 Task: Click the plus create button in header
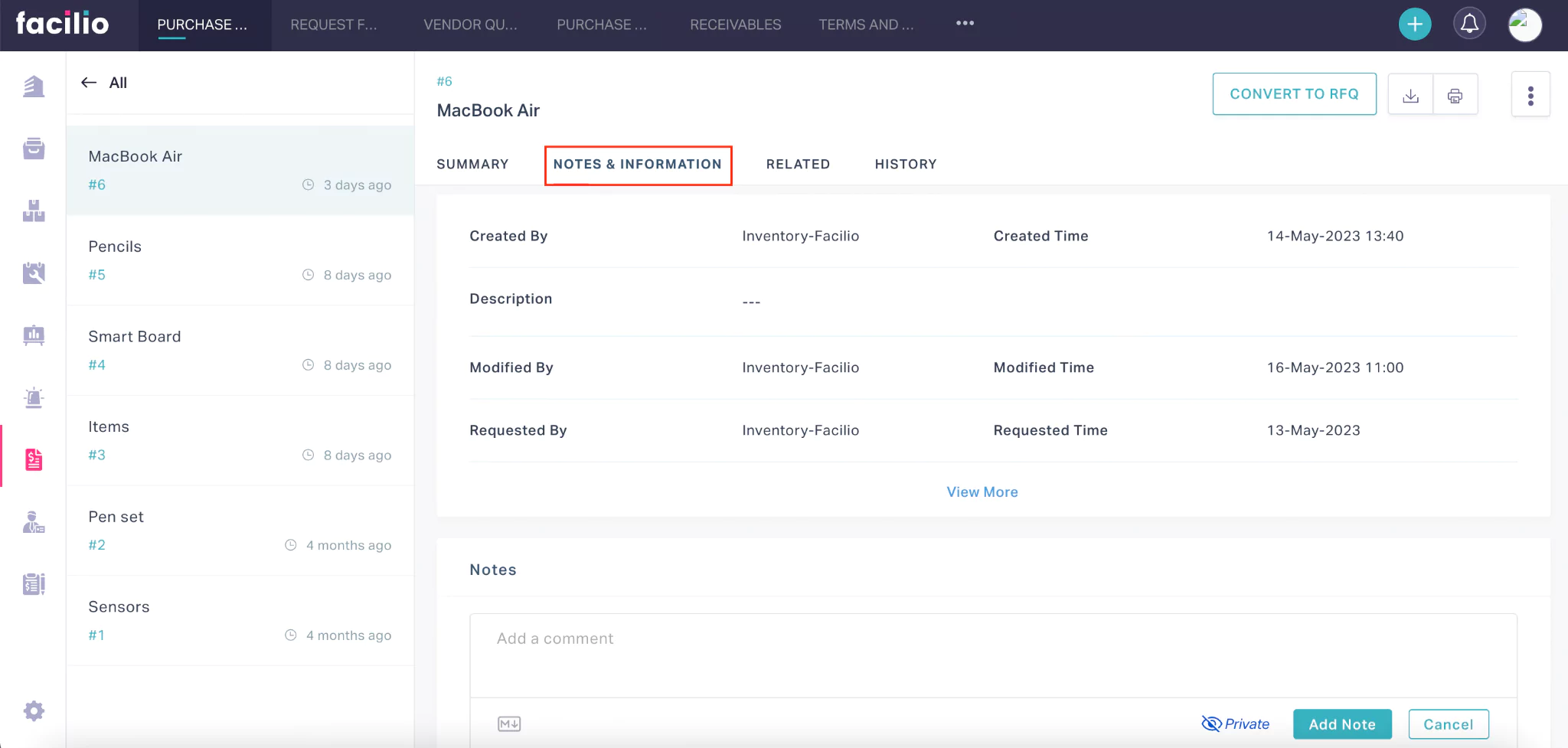pos(1415,24)
